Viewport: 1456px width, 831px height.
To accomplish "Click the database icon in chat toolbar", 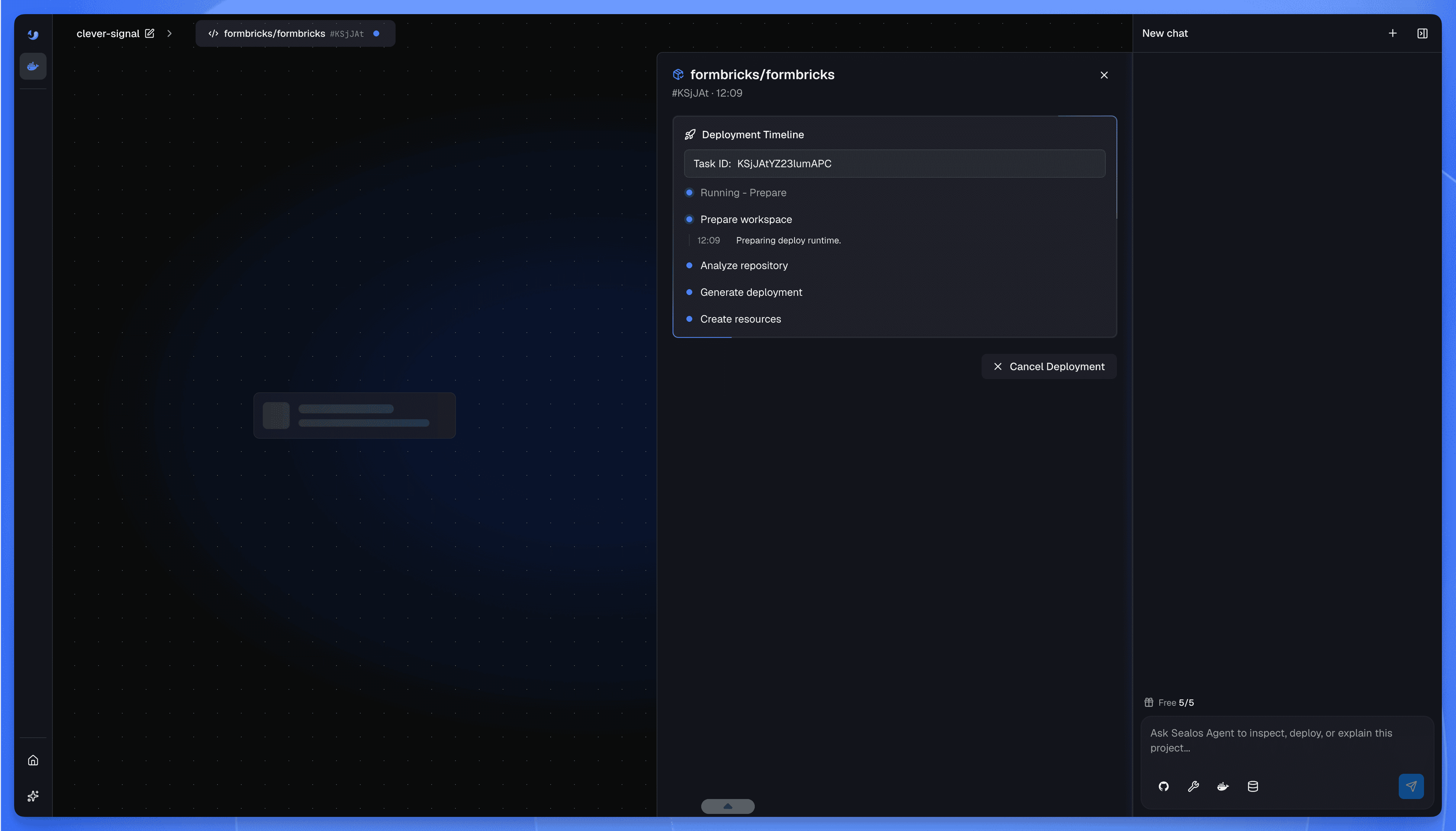I will click(1253, 787).
